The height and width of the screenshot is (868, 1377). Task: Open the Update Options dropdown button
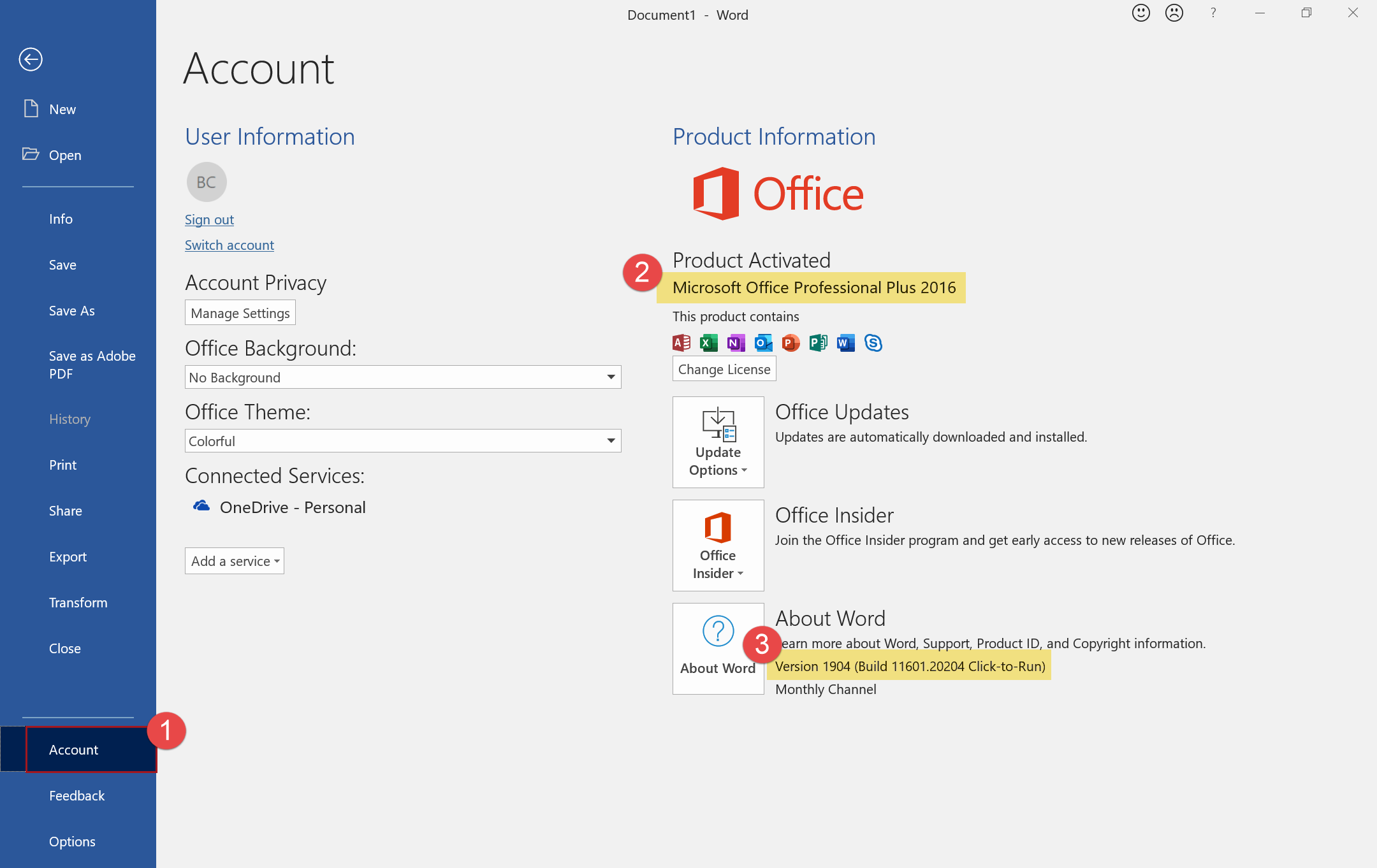click(x=718, y=442)
